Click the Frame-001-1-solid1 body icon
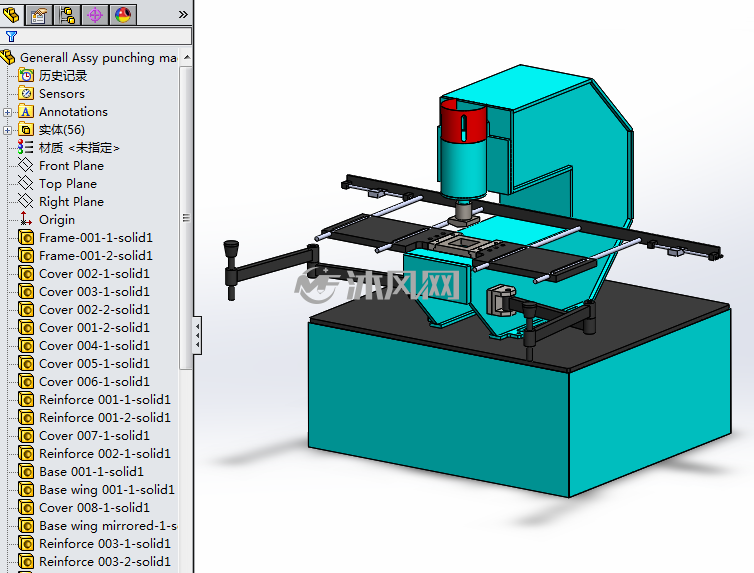 pyautogui.click(x=26, y=237)
